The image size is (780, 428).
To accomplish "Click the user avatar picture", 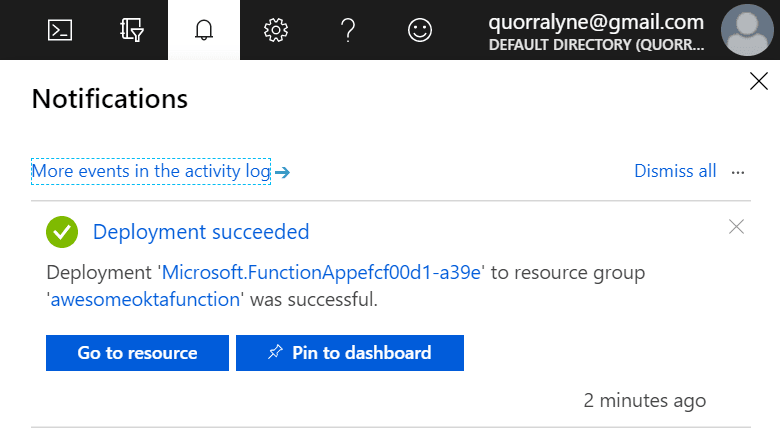I will [x=750, y=30].
